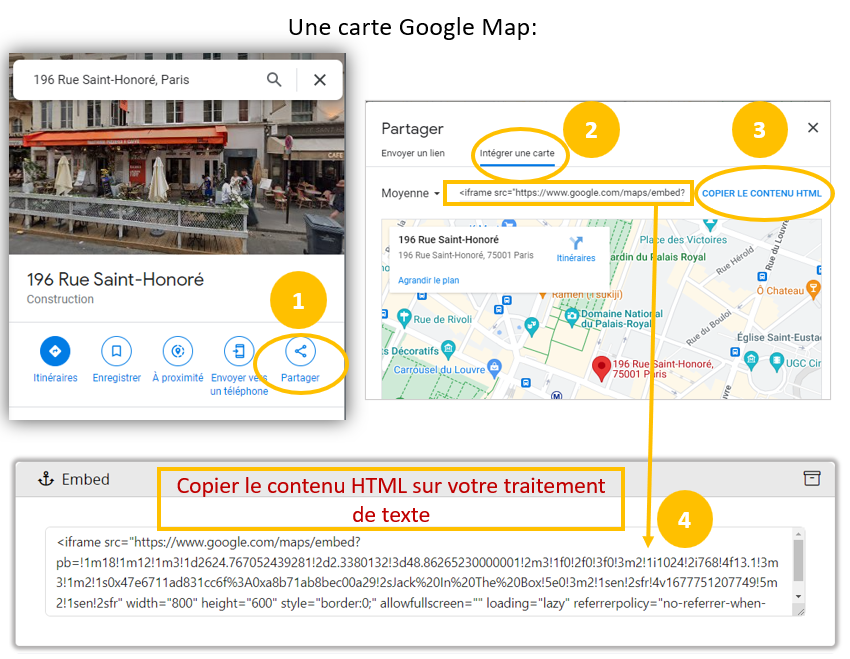Select the Intégrer une carte tab
This screenshot has width=850, height=659.
click(x=517, y=153)
